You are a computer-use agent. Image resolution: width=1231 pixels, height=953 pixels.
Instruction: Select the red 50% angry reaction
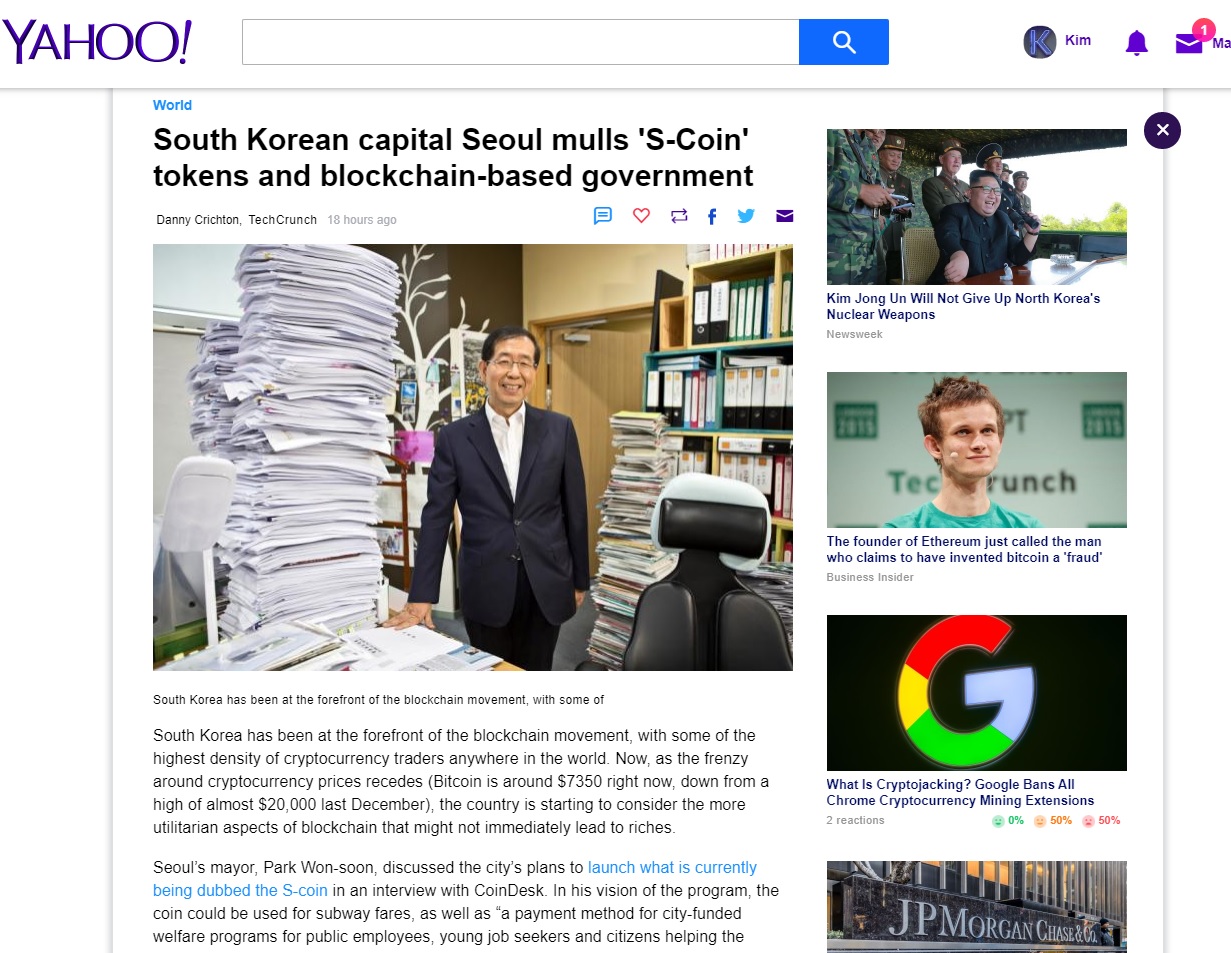1101,821
